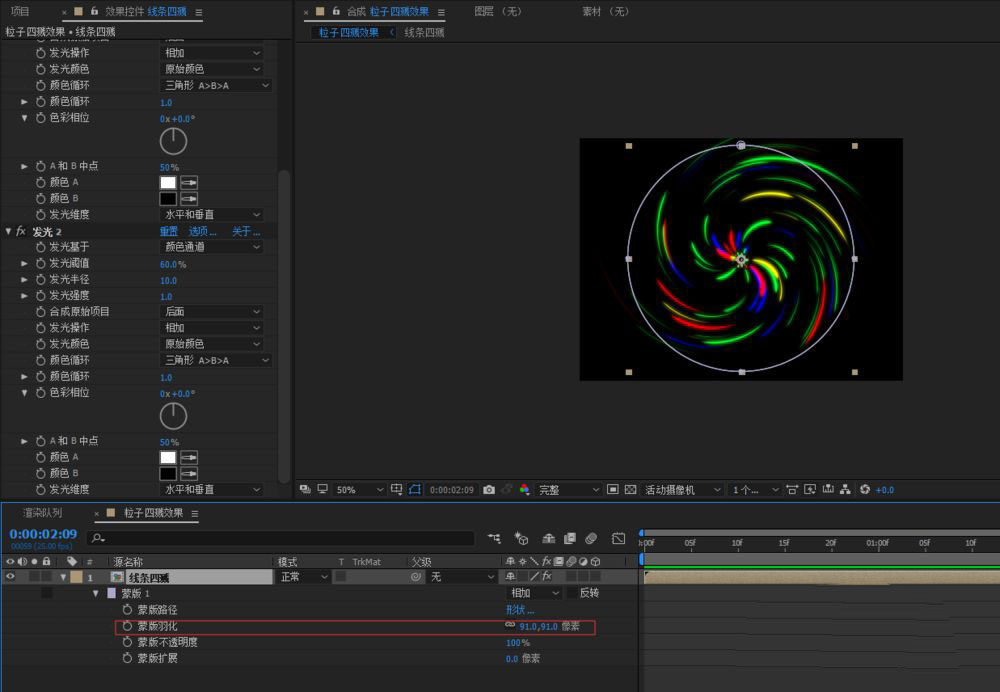Pick 颜色 A with the eyedropper in 发光 2
The height and width of the screenshot is (692, 1000).
coord(189,457)
